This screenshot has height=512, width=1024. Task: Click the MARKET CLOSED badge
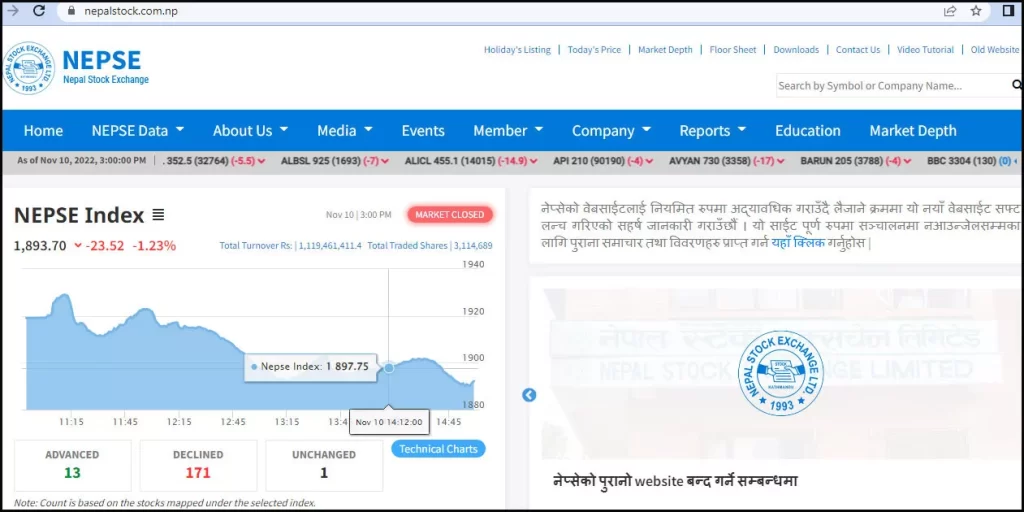450,214
